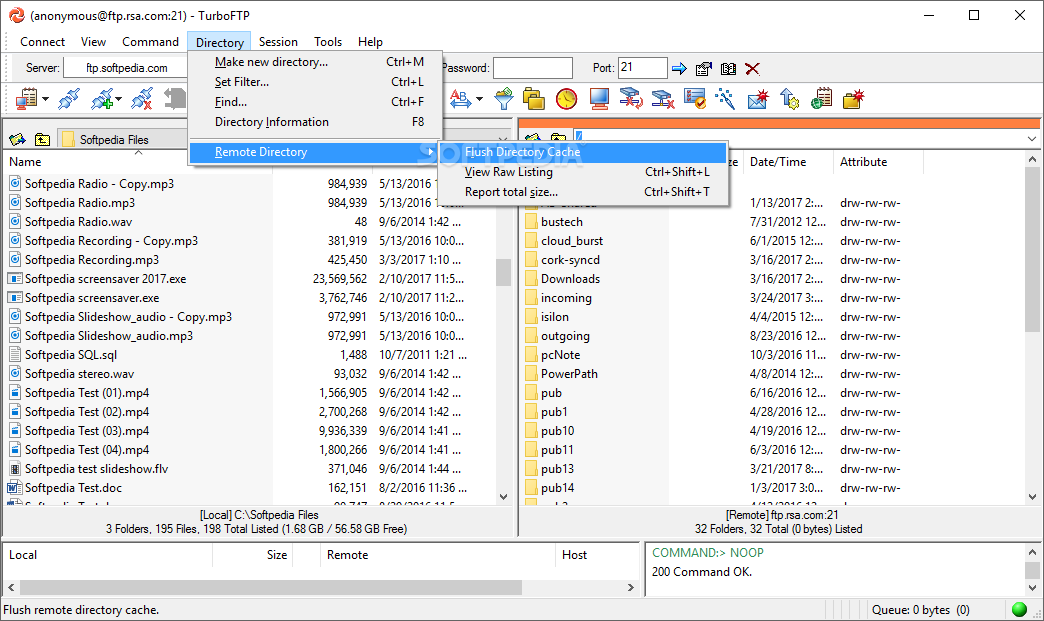Open the Command menu

pyautogui.click(x=150, y=41)
